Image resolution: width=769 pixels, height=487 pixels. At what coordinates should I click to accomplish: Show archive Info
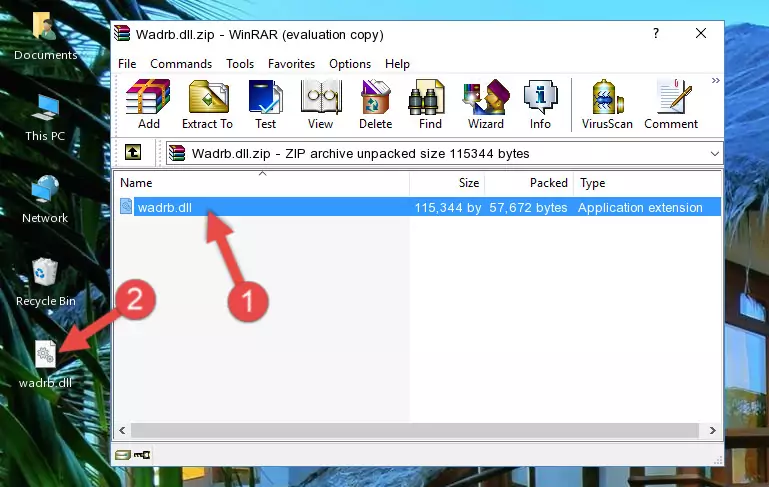click(540, 104)
